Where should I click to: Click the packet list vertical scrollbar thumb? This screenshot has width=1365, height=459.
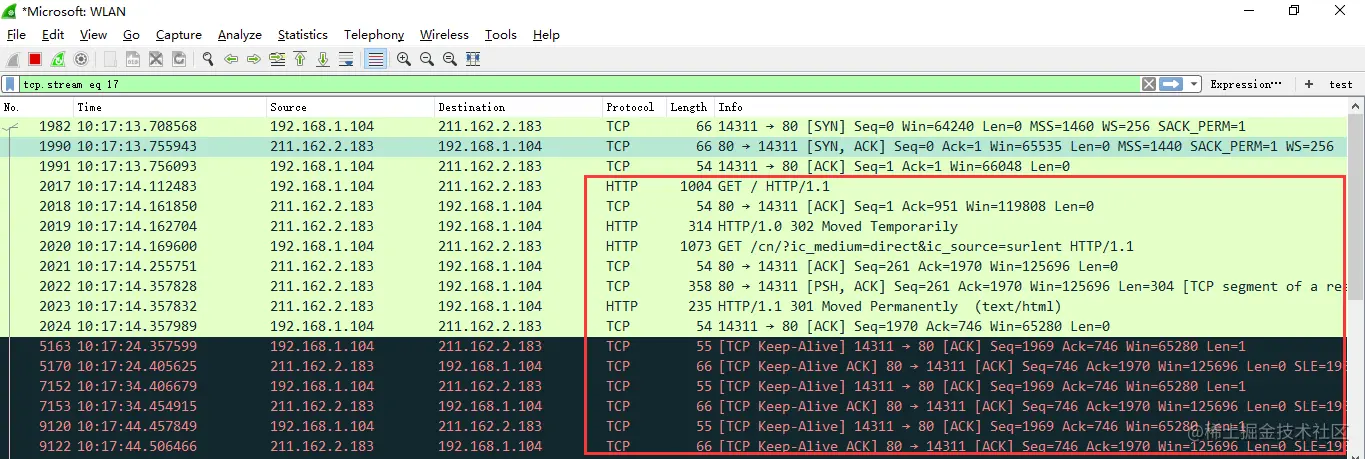tap(1356, 208)
